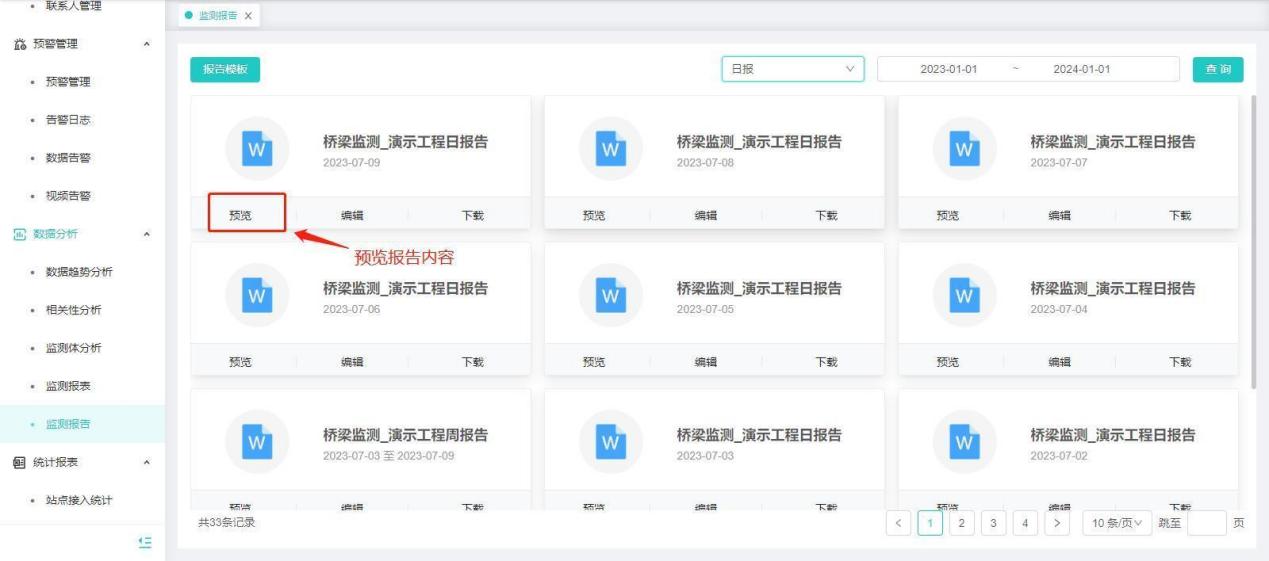This screenshot has height=561, width=1269.
Task: Collapse the sidebar using bottom-left fold icon
Action: pos(145,541)
